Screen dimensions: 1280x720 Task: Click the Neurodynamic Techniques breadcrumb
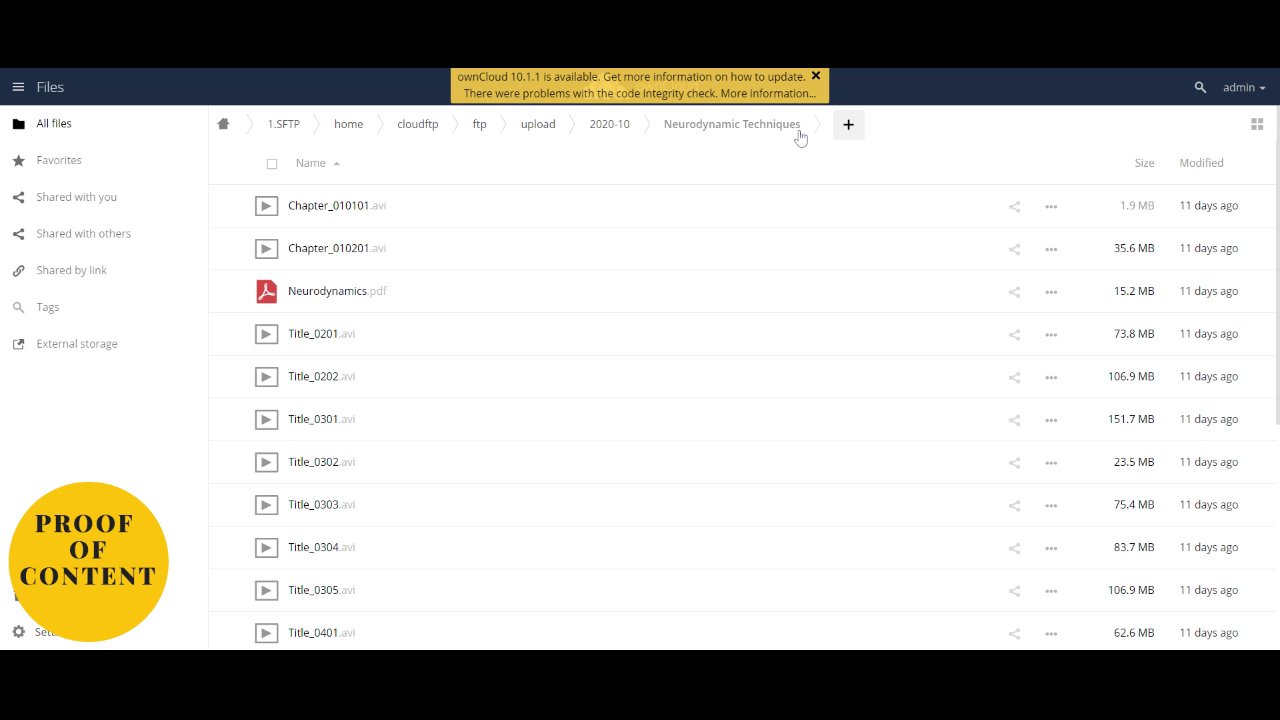point(732,124)
